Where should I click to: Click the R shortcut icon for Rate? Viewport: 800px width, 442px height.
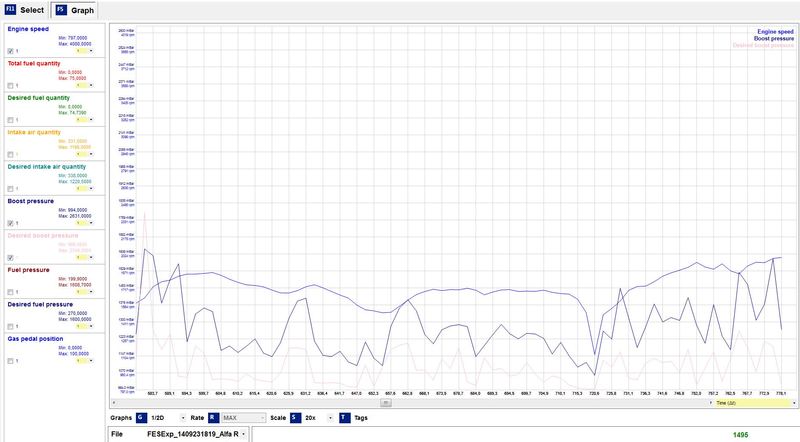(x=213, y=417)
